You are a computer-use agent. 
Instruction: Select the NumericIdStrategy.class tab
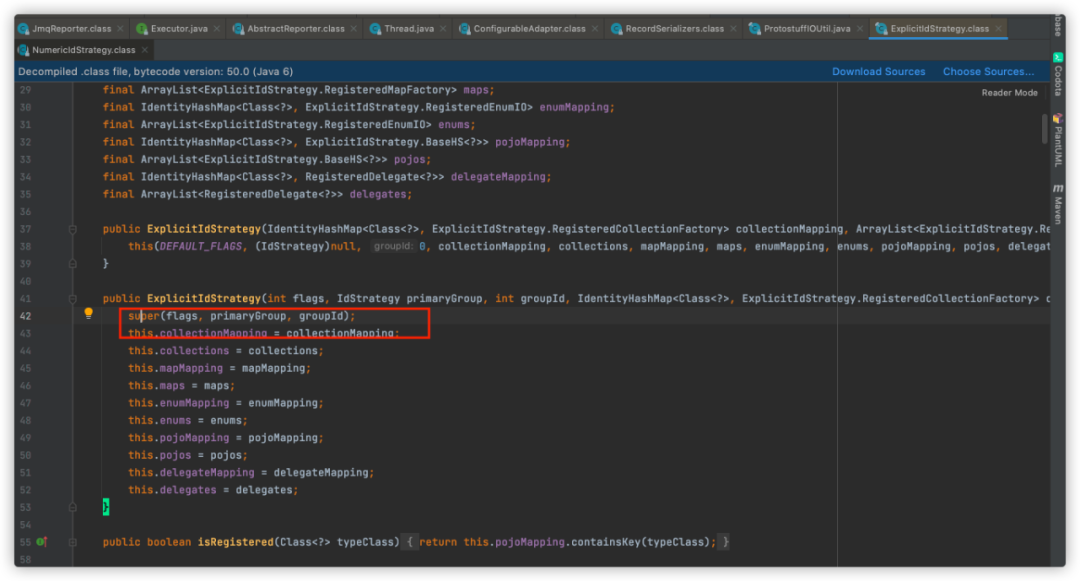click(83, 50)
